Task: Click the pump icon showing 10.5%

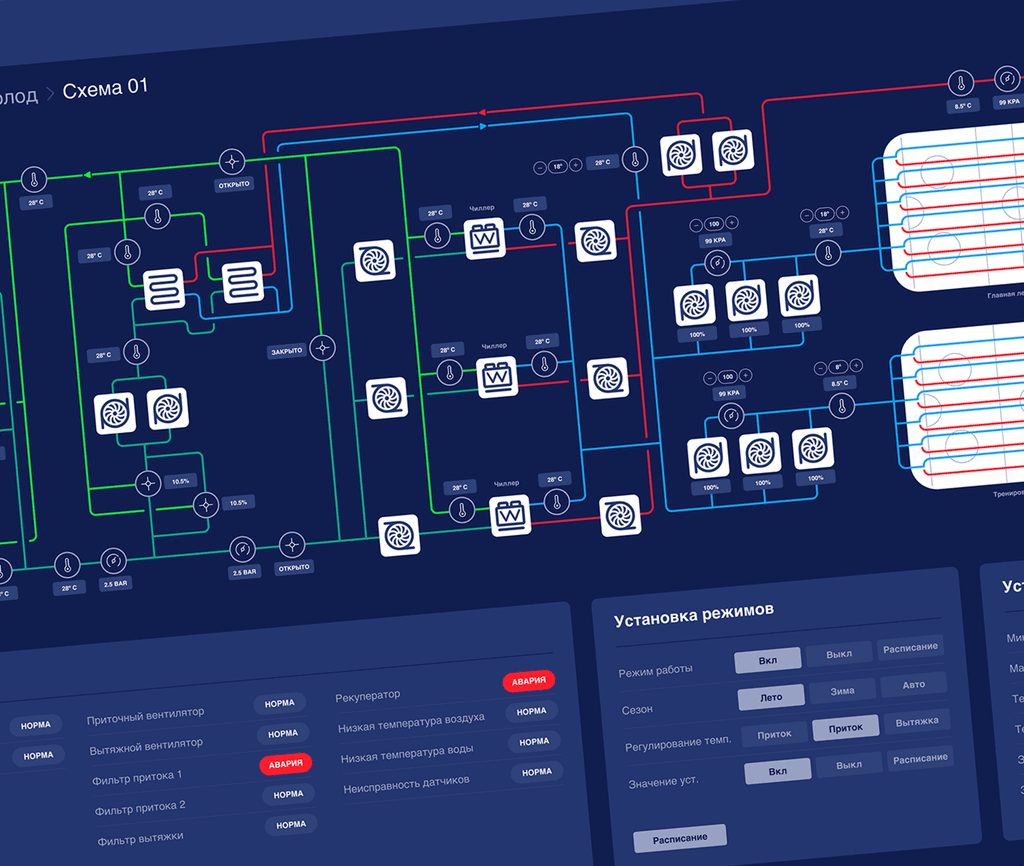Action: pyautogui.click(x=148, y=483)
